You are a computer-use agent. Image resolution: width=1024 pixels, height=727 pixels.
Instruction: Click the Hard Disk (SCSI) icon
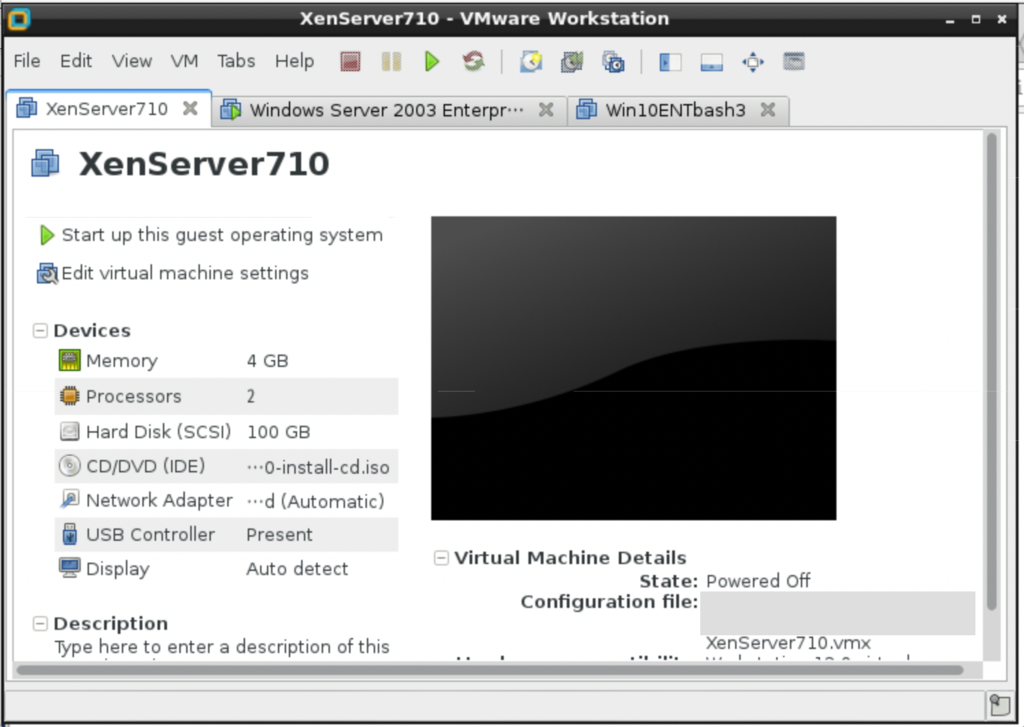(69, 431)
